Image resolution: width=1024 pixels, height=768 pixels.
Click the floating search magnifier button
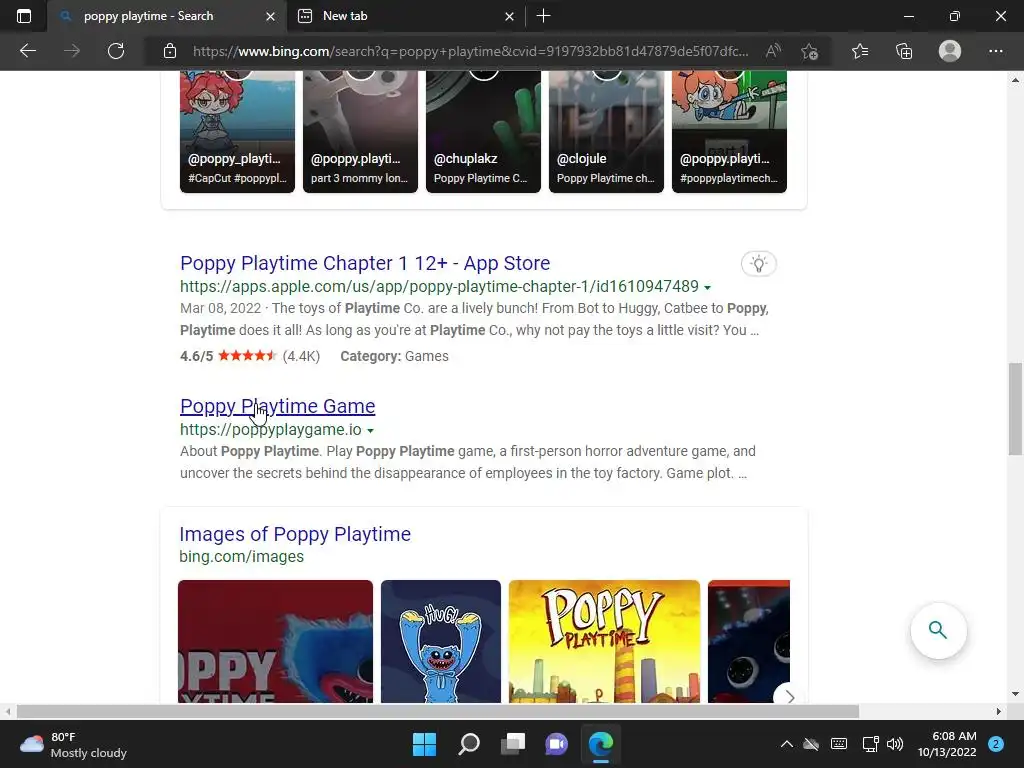[938, 631]
